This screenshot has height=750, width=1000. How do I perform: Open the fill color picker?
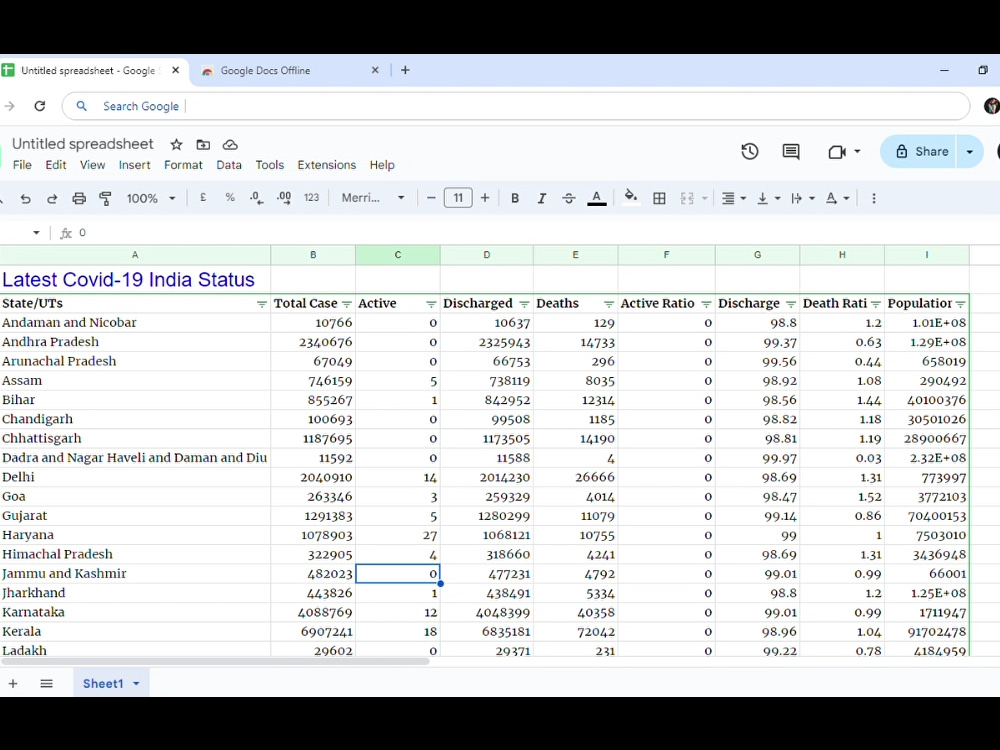tap(631, 198)
